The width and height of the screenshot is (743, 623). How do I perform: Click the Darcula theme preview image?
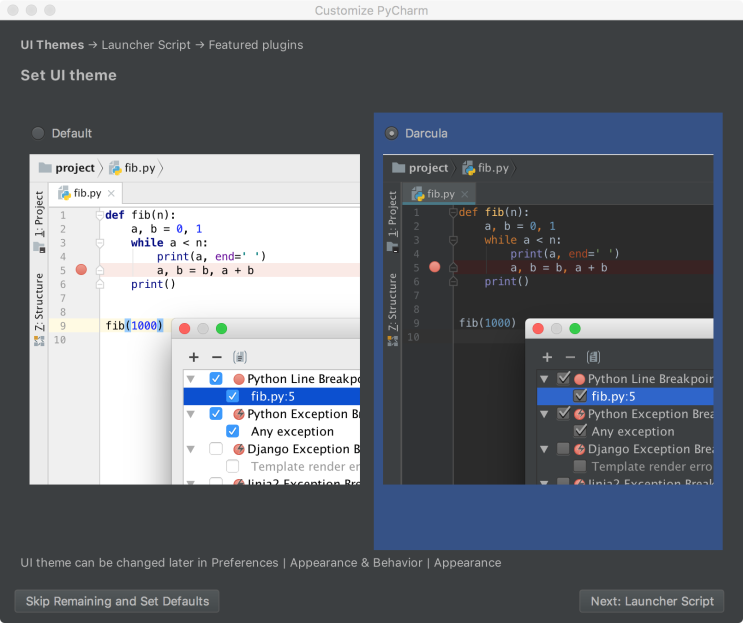[x=548, y=319]
